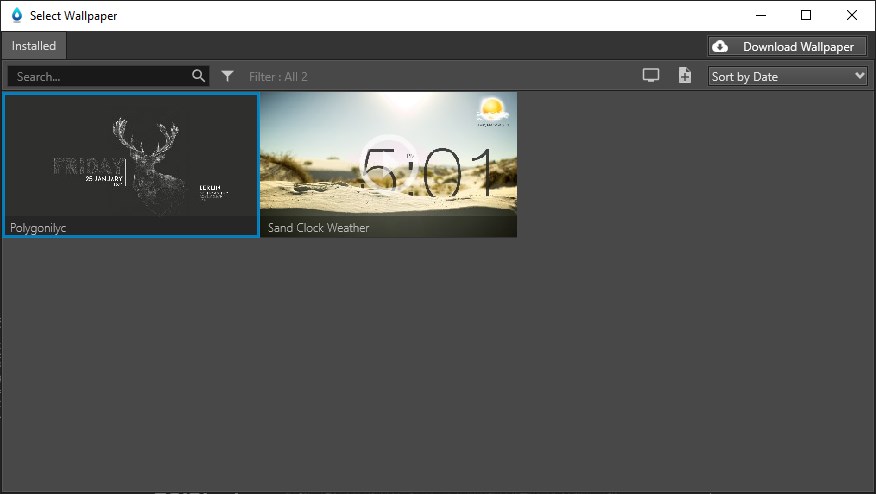Click the Filter : All 2 label
Image resolution: width=876 pixels, height=494 pixels.
[278, 77]
